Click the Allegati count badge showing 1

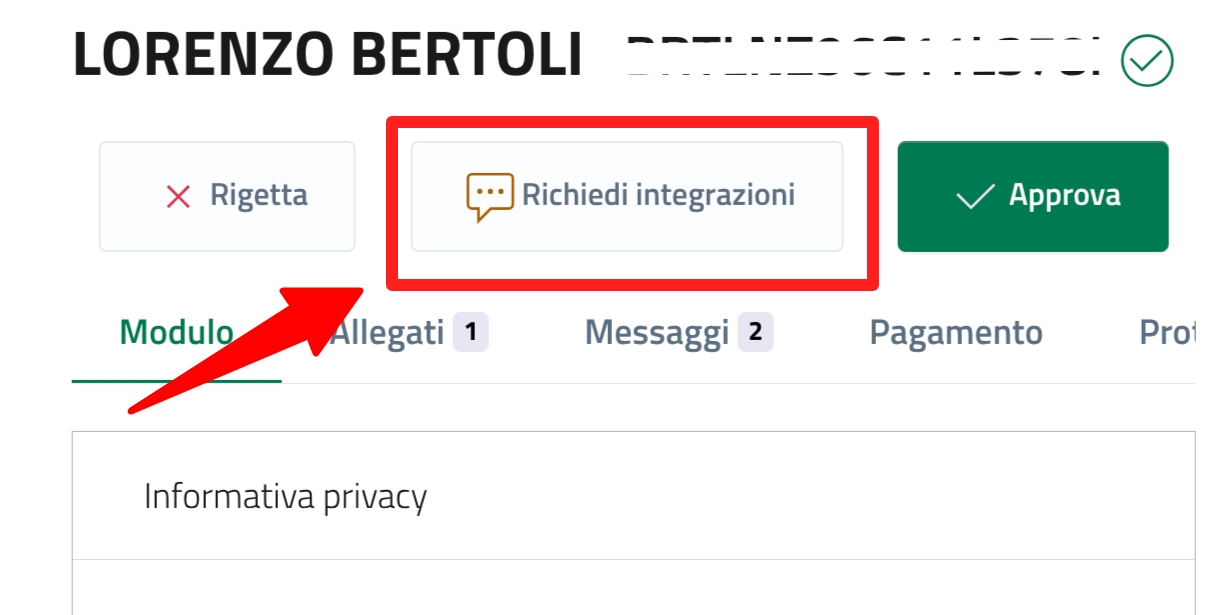pos(471,332)
